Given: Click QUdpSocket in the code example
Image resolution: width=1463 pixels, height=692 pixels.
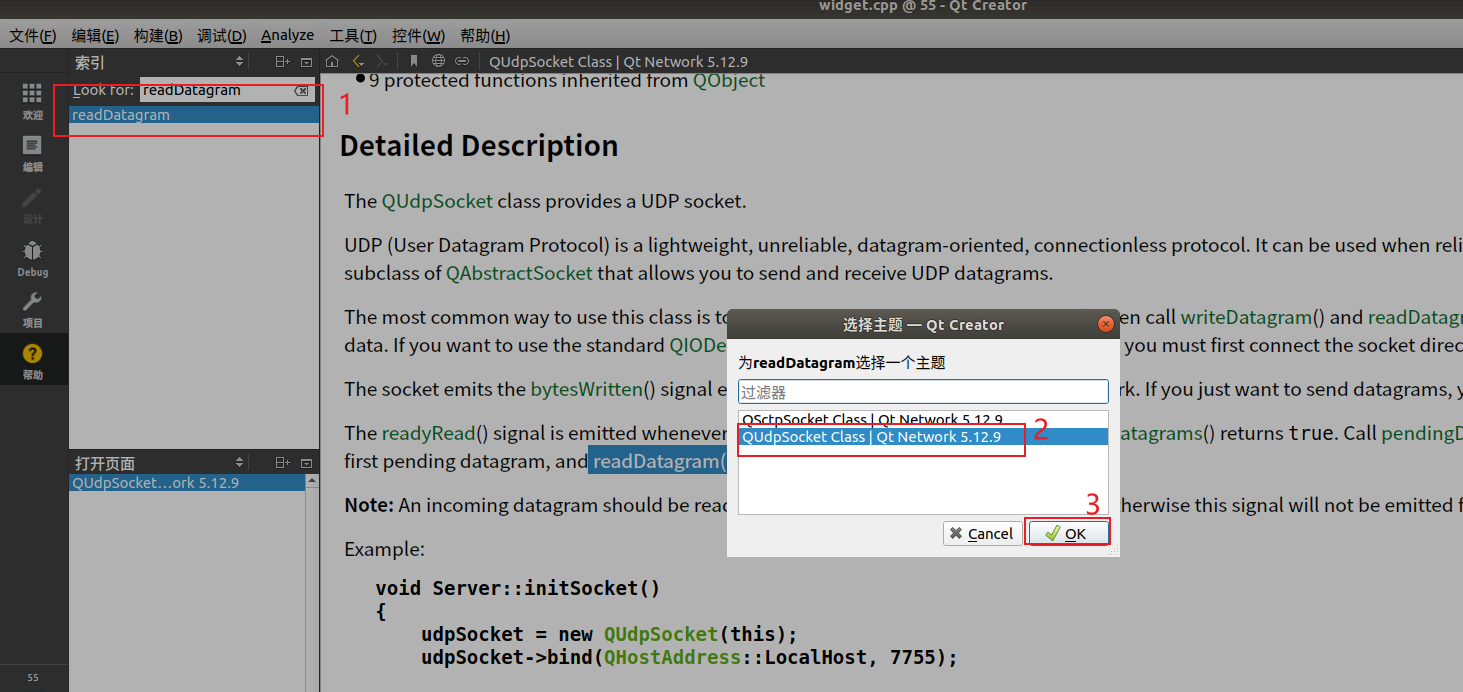Looking at the screenshot, I should 661,634.
